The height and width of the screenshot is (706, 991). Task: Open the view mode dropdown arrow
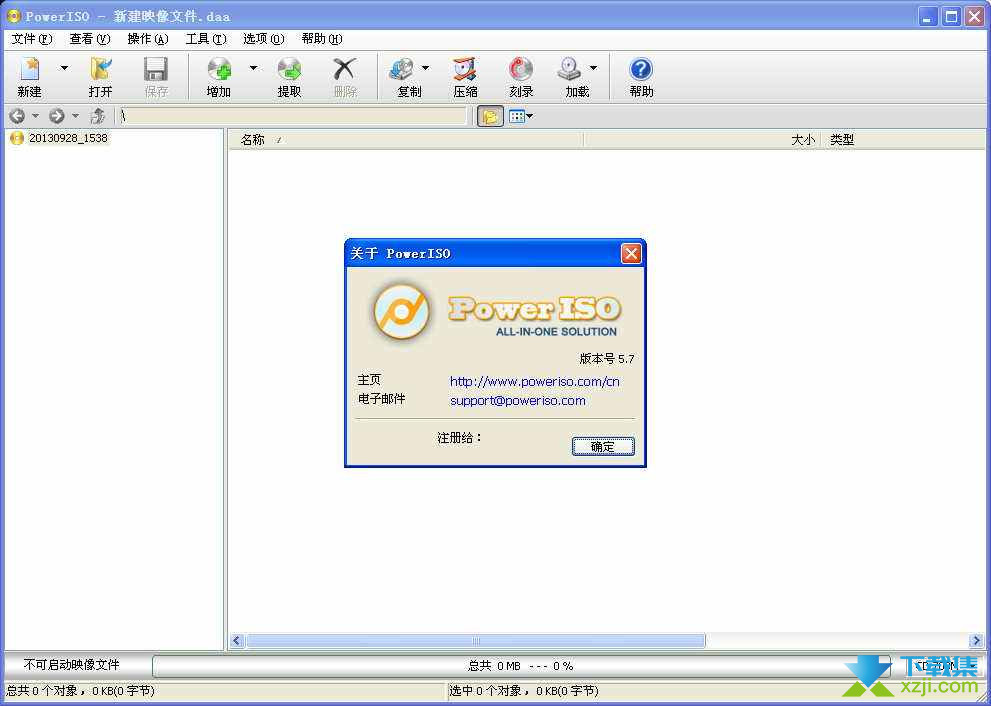[530, 116]
